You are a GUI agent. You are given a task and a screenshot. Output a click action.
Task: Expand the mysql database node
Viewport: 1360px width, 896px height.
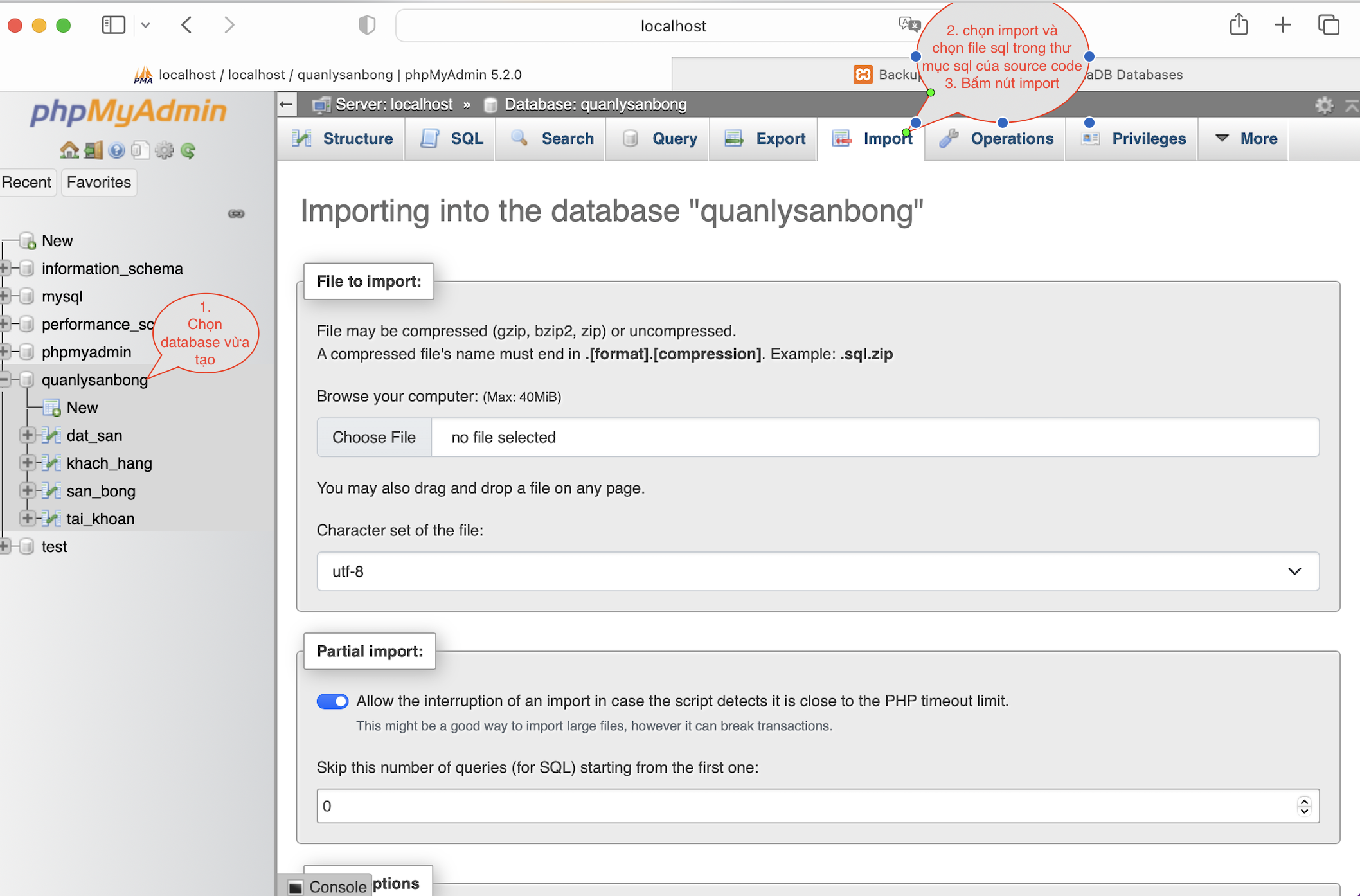pyautogui.click(x=4, y=296)
